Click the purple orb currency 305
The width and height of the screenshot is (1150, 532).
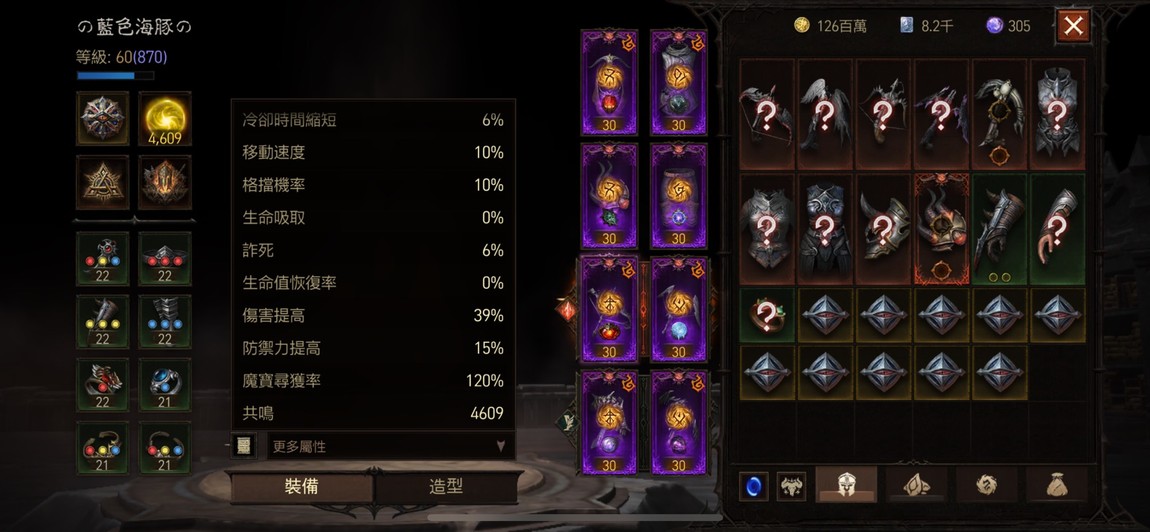(1008, 26)
